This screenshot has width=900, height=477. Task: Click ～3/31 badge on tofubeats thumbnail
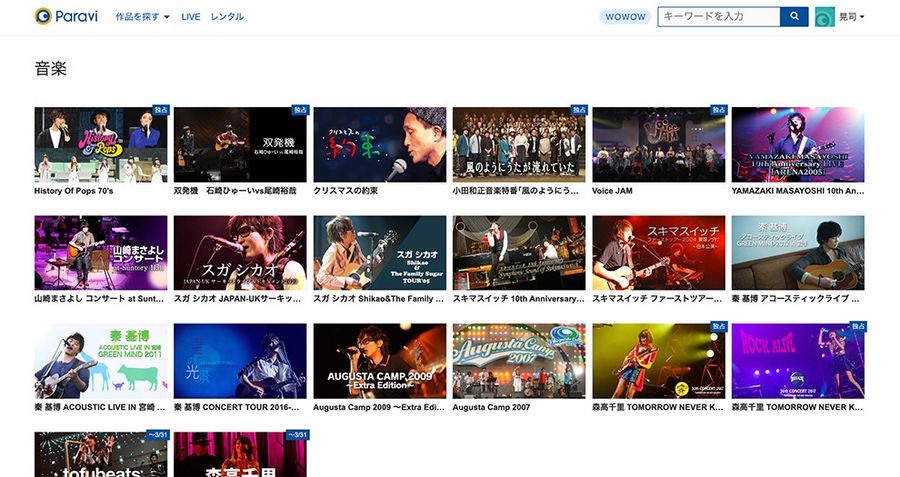pyautogui.click(x=158, y=435)
